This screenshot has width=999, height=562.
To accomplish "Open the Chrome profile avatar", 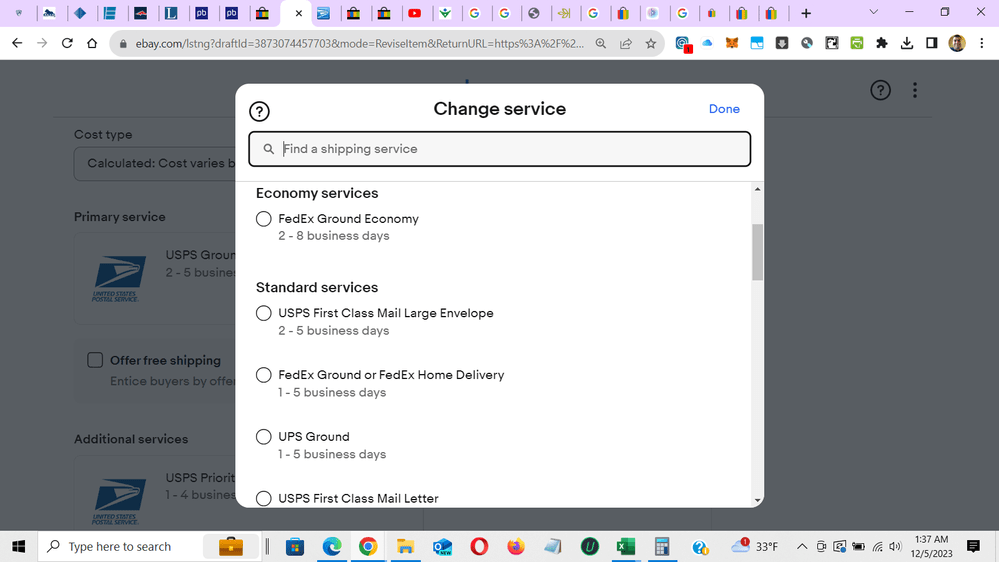I will [x=957, y=43].
